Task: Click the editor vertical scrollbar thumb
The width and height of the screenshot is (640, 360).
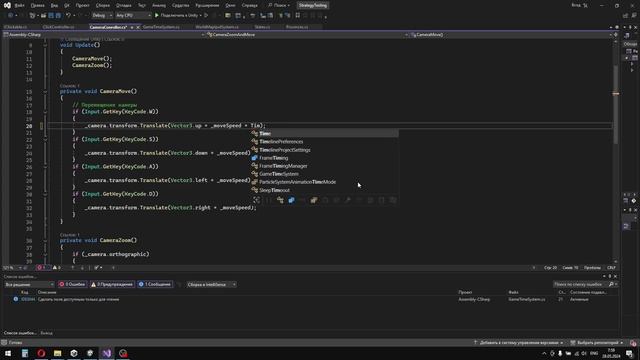Action: tap(616, 104)
